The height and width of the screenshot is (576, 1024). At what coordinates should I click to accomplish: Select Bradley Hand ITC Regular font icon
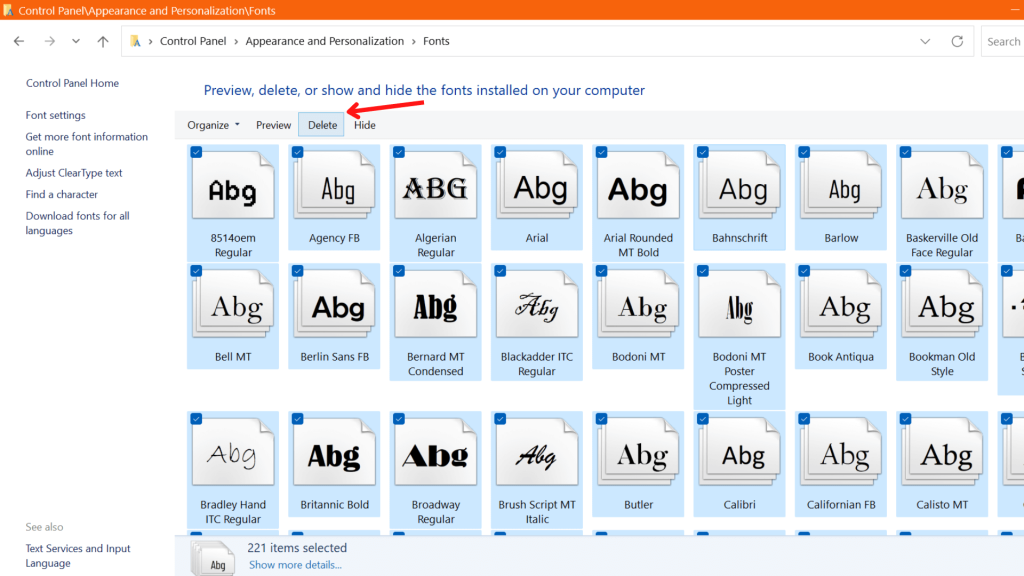tap(233, 452)
